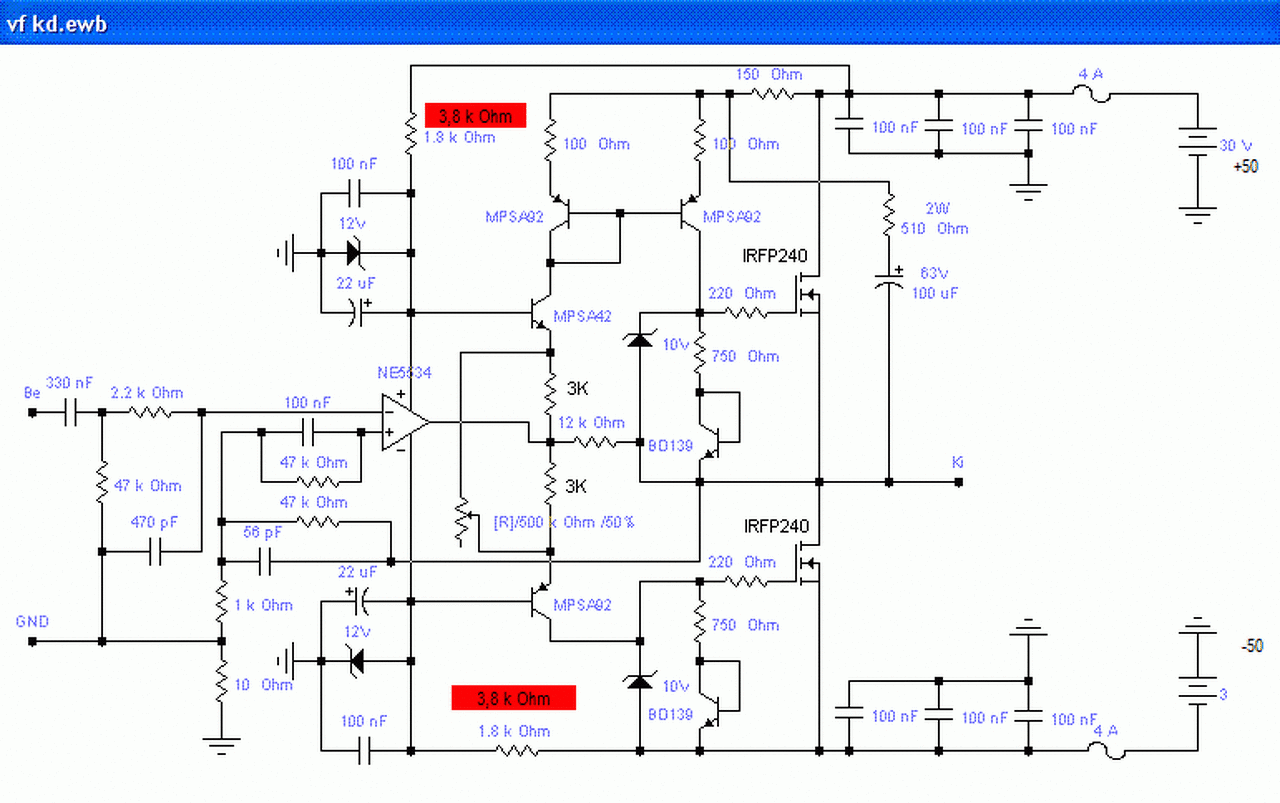Click the Be input terminal
Viewport: 1280px width, 803px height.
point(32,411)
